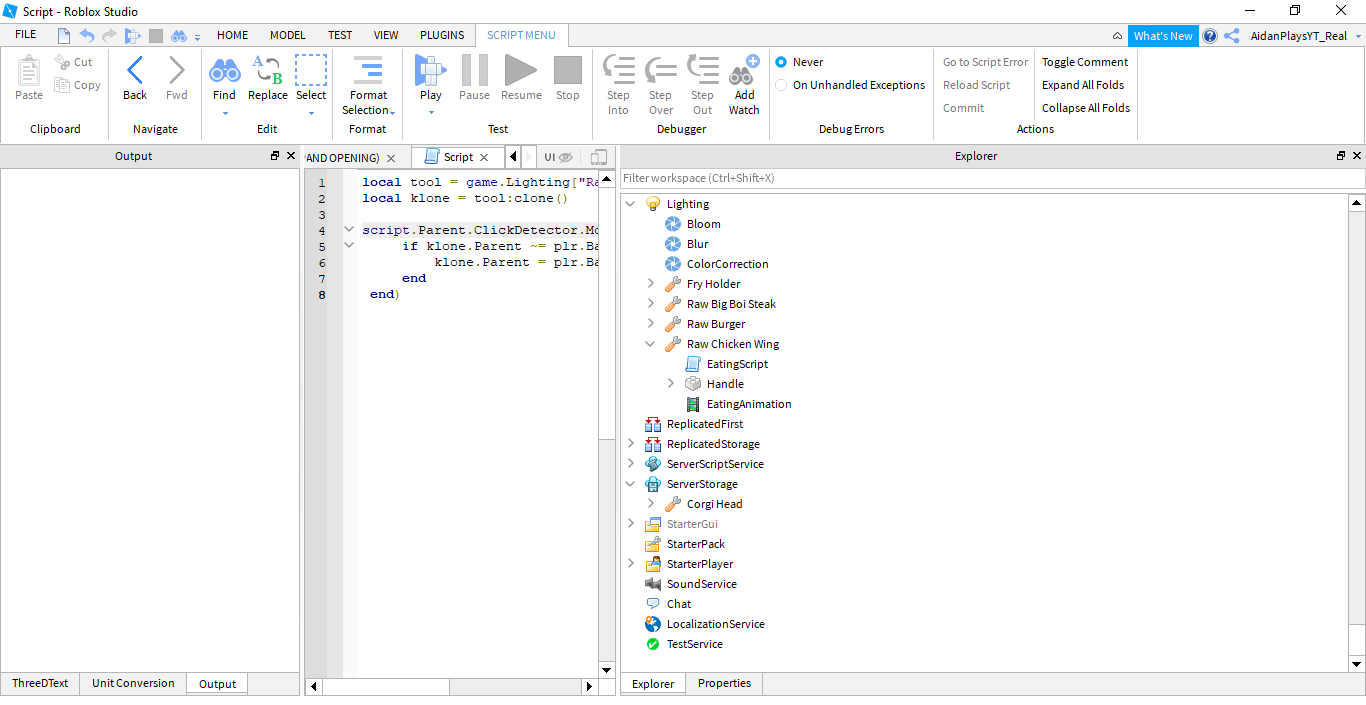Click the Find binoculars icon
Image resolution: width=1366 pixels, height=705 pixels.
click(x=224, y=71)
